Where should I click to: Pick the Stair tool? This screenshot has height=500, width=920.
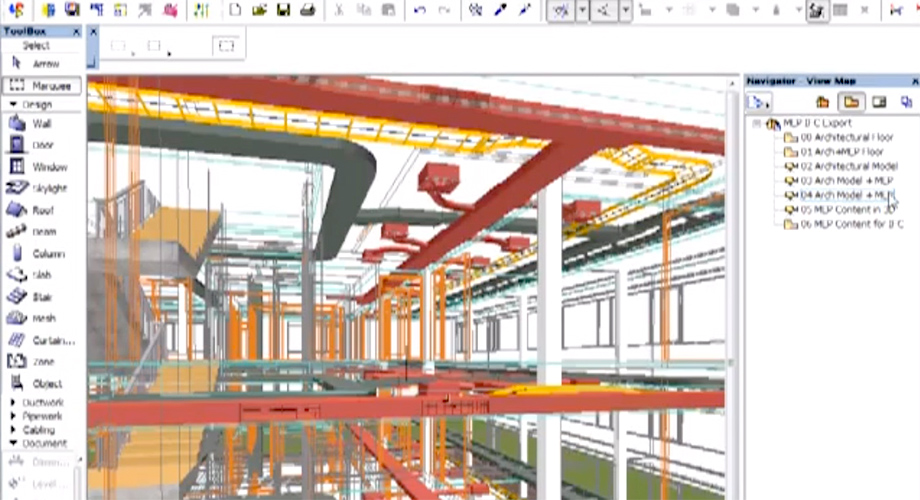point(41,296)
